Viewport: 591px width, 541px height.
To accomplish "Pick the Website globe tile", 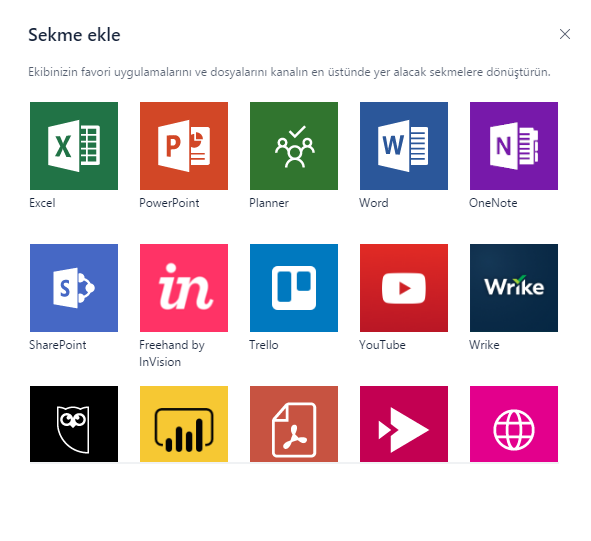I will click(514, 424).
